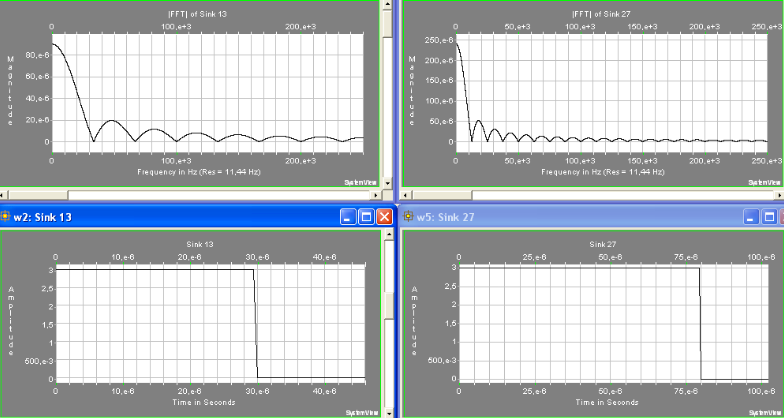Maximize the w5: Sink 27 window
This screenshot has width=784, height=418.
pos(770,216)
